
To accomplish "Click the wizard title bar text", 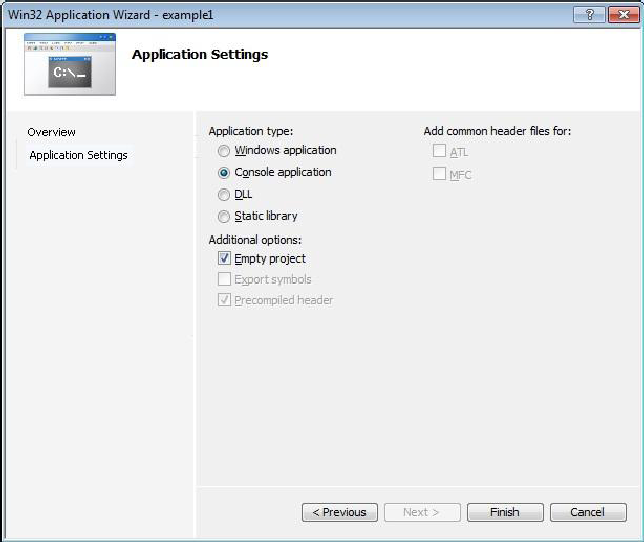I will (110, 15).
